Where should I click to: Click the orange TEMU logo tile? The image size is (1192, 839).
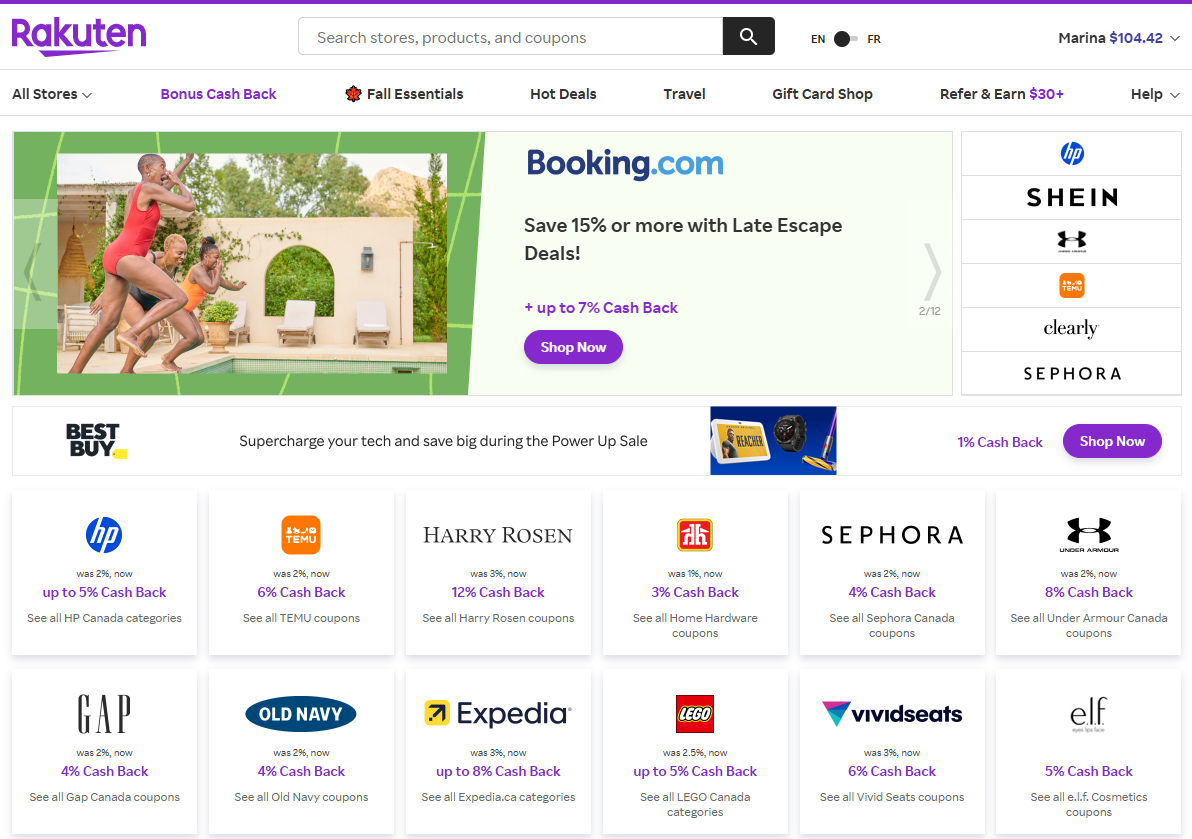301,535
